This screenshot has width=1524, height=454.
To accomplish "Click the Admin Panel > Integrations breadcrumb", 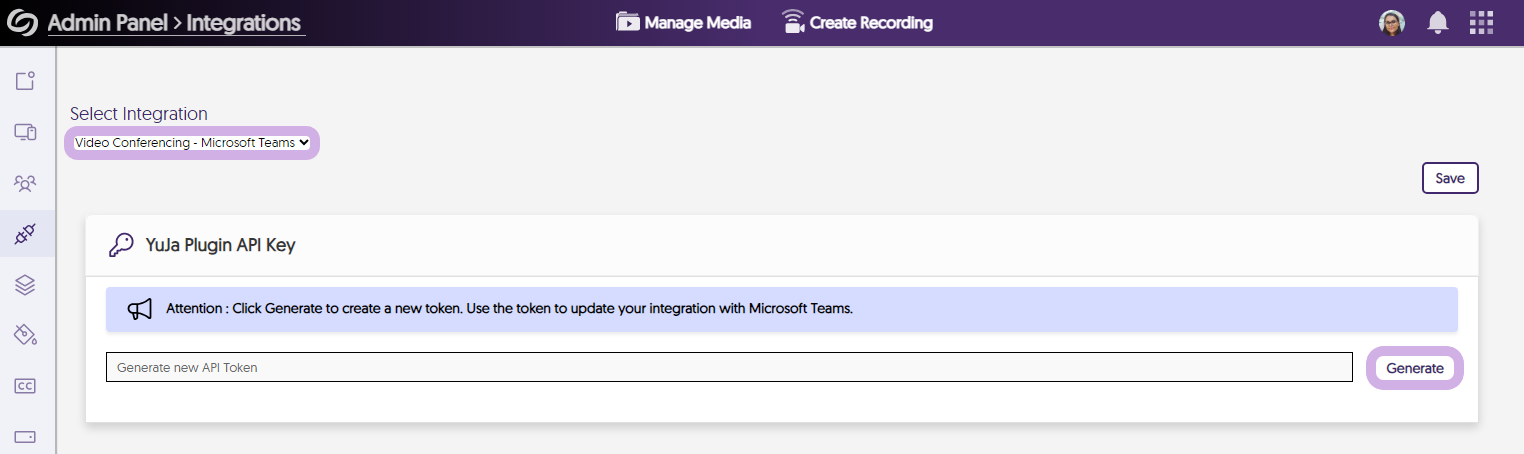I will pyautogui.click(x=175, y=23).
